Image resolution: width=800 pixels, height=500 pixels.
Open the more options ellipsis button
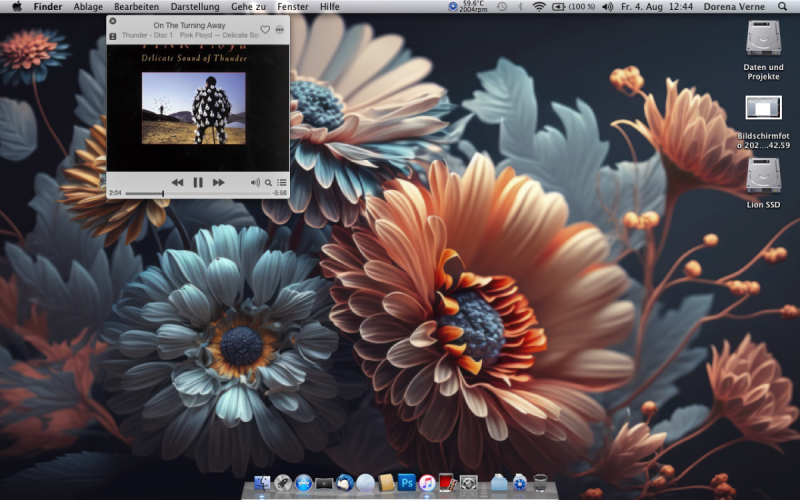pyautogui.click(x=279, y=30)
